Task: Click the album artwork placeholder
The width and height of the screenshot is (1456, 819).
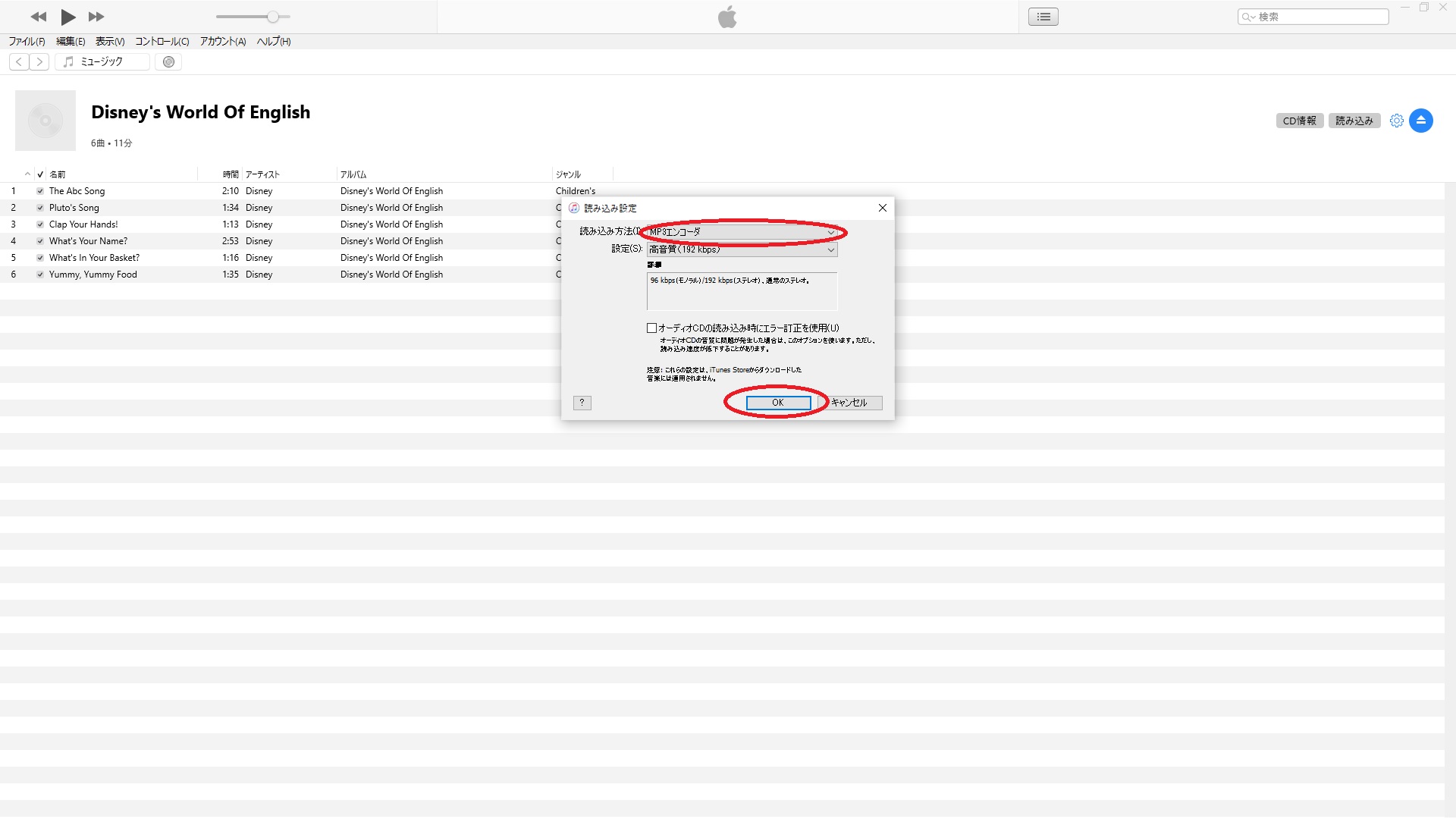Action: tap(45, 121)
